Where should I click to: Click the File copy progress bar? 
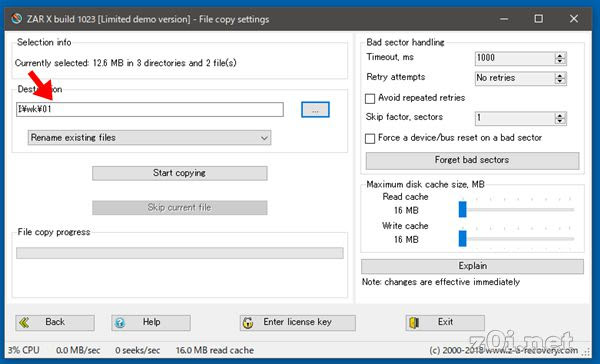click(180, 253)
